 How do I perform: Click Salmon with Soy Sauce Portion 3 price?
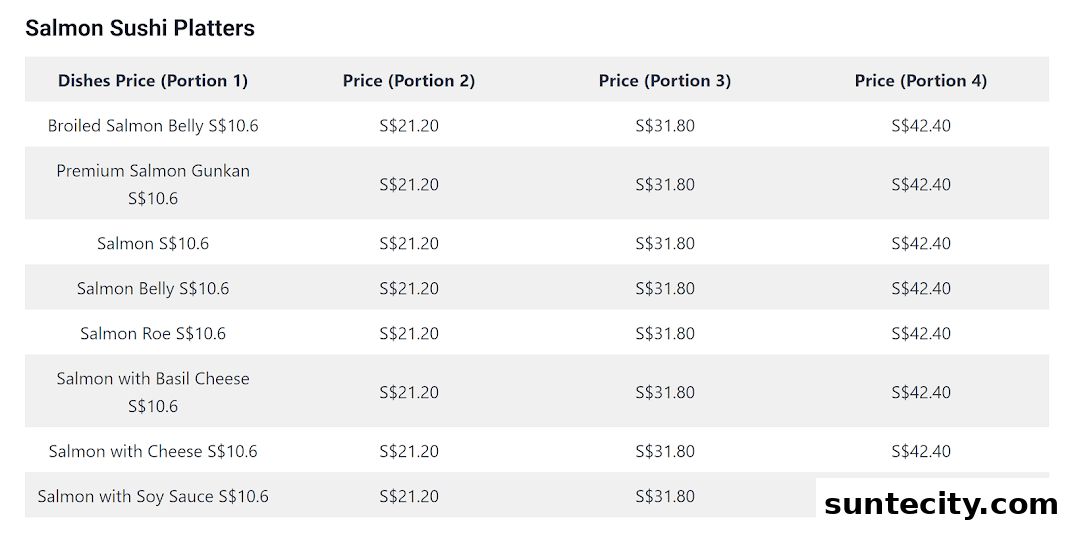(x=665, y=496)
